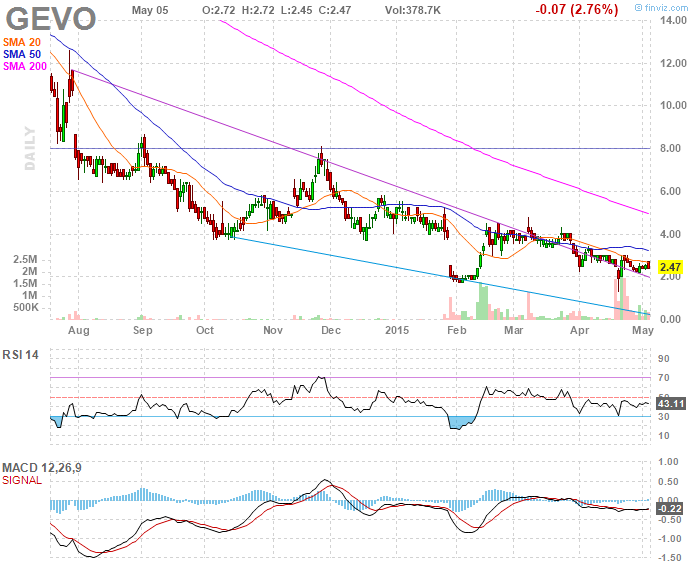Click the Feb month axis label

click(457, 330)
